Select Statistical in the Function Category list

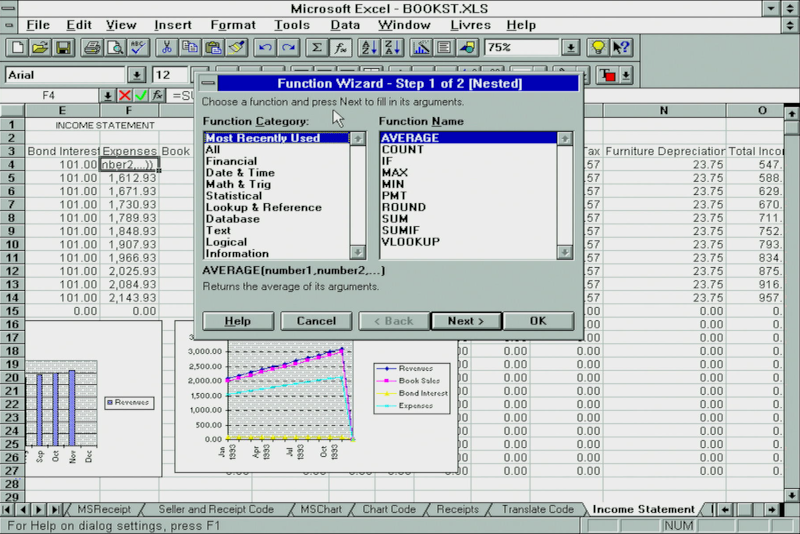pyautogui.click(x=234, y=196)
